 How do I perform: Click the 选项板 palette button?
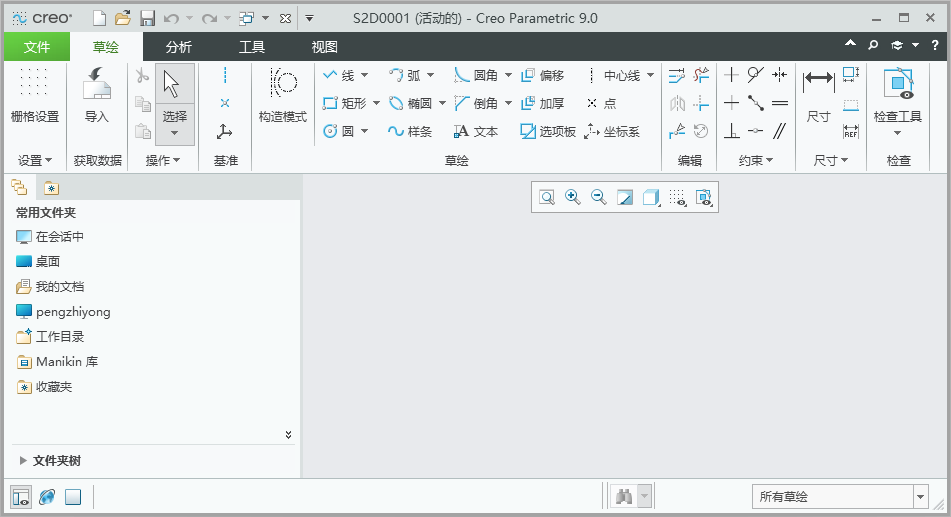pos(548,131)
